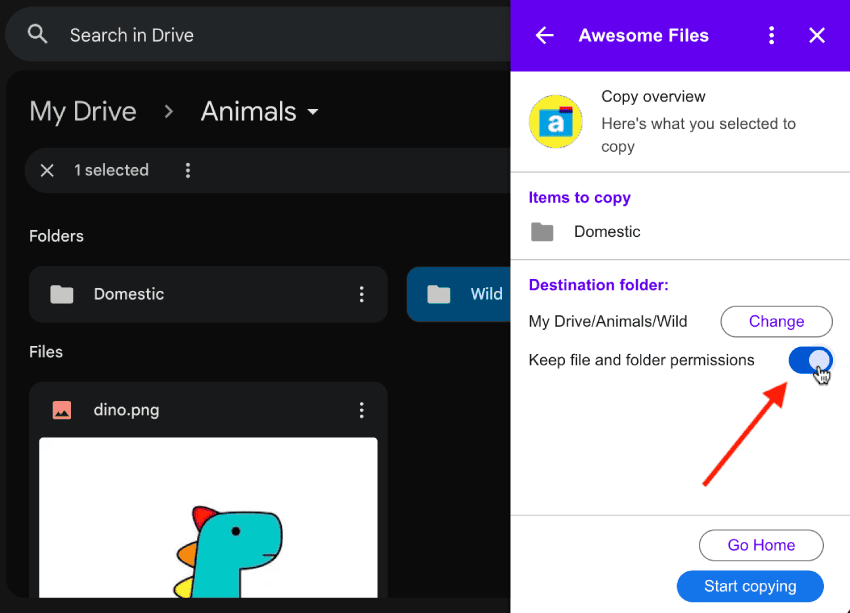Change the destination folder
Image resolution: width=850 pixels, height=613 pixels.
(776, 321)
